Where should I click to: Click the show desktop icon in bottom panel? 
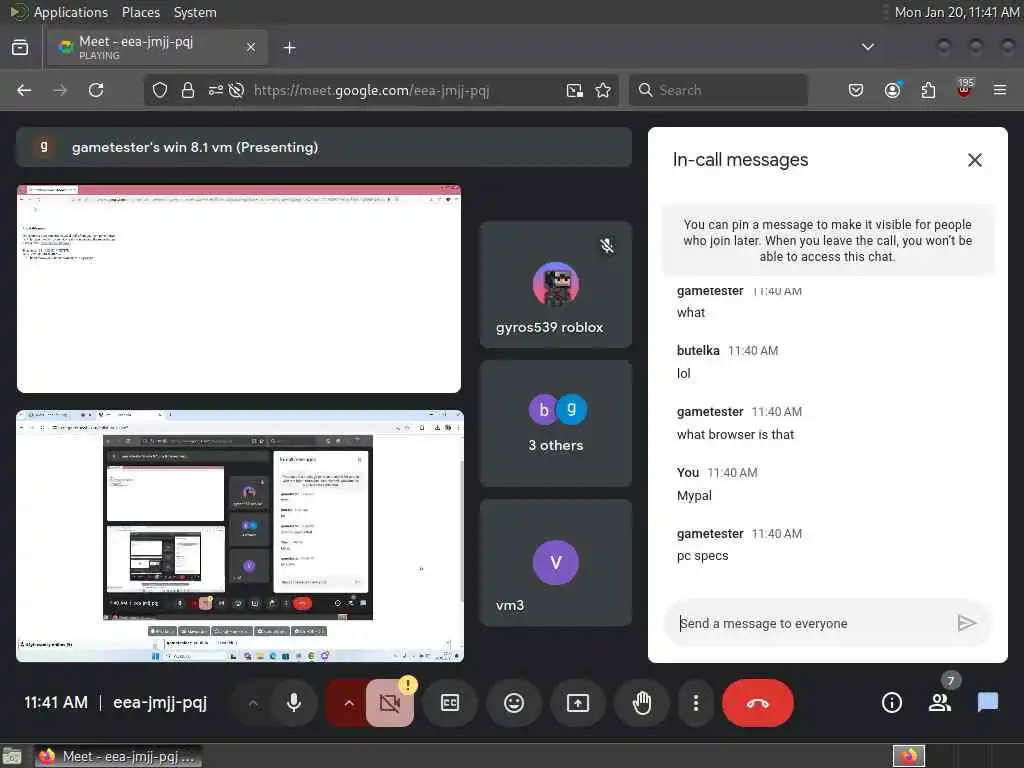12,756
